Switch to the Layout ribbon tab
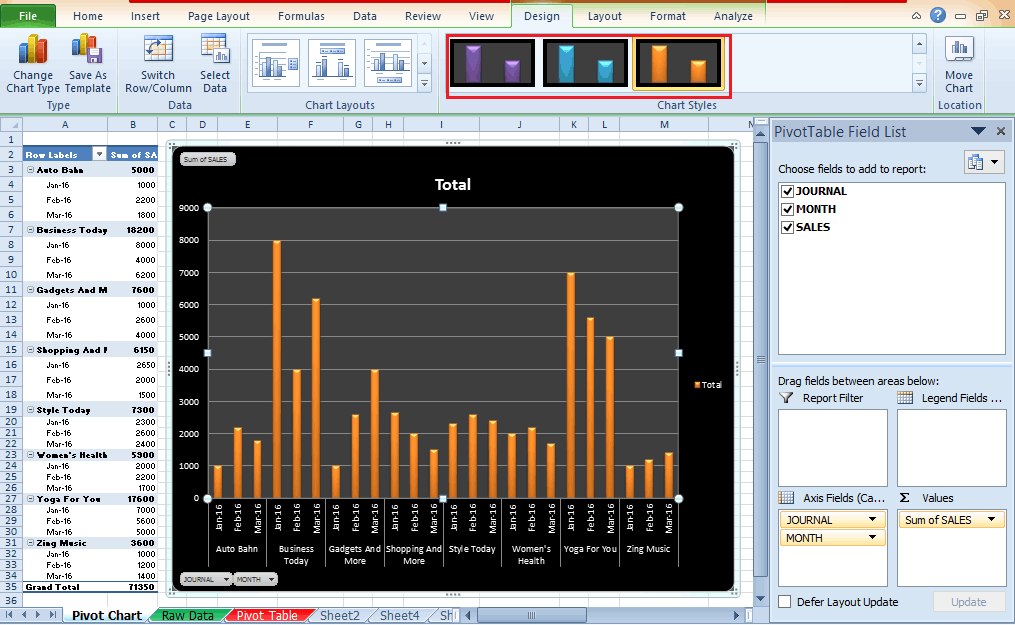 click(x=604, y=15)
